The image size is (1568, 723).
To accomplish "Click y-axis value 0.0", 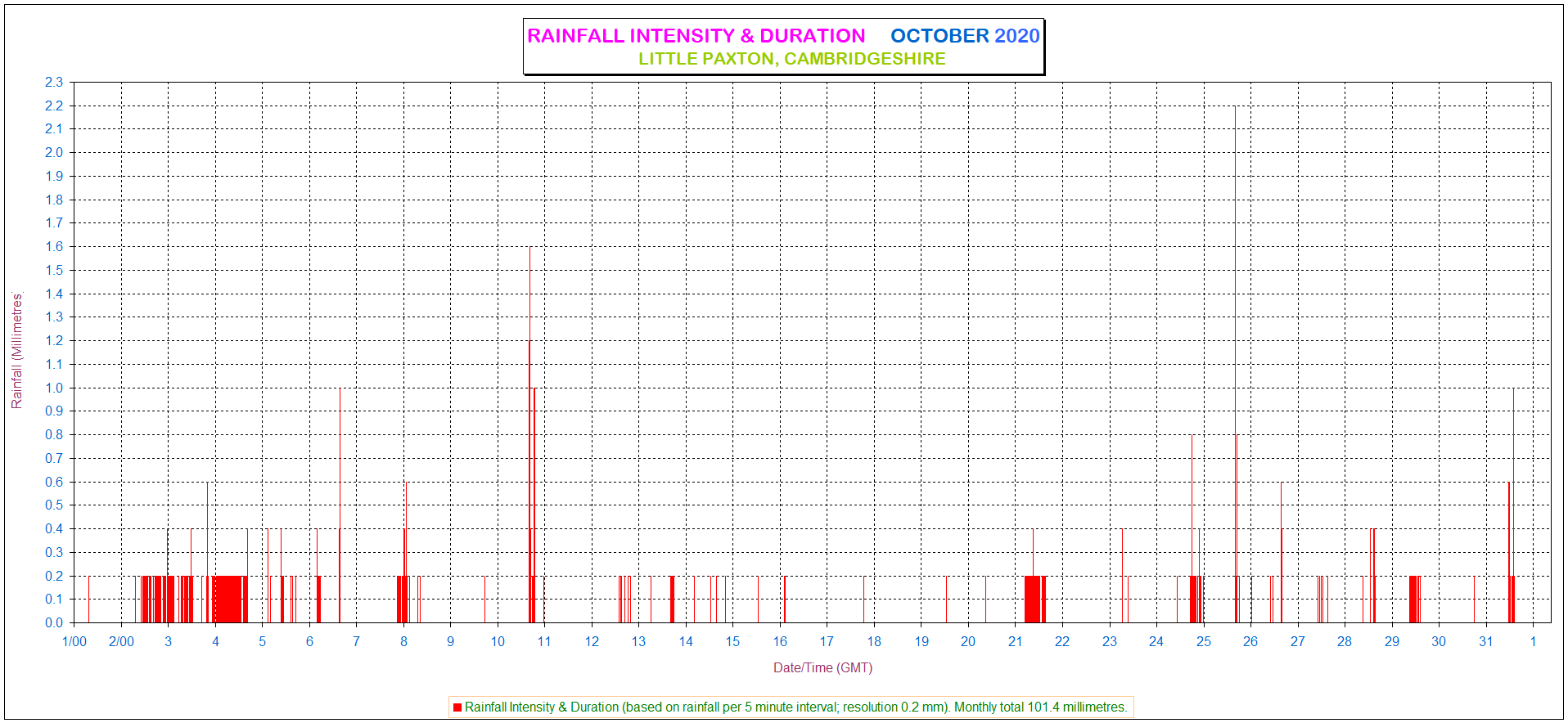I will (54, 622).
